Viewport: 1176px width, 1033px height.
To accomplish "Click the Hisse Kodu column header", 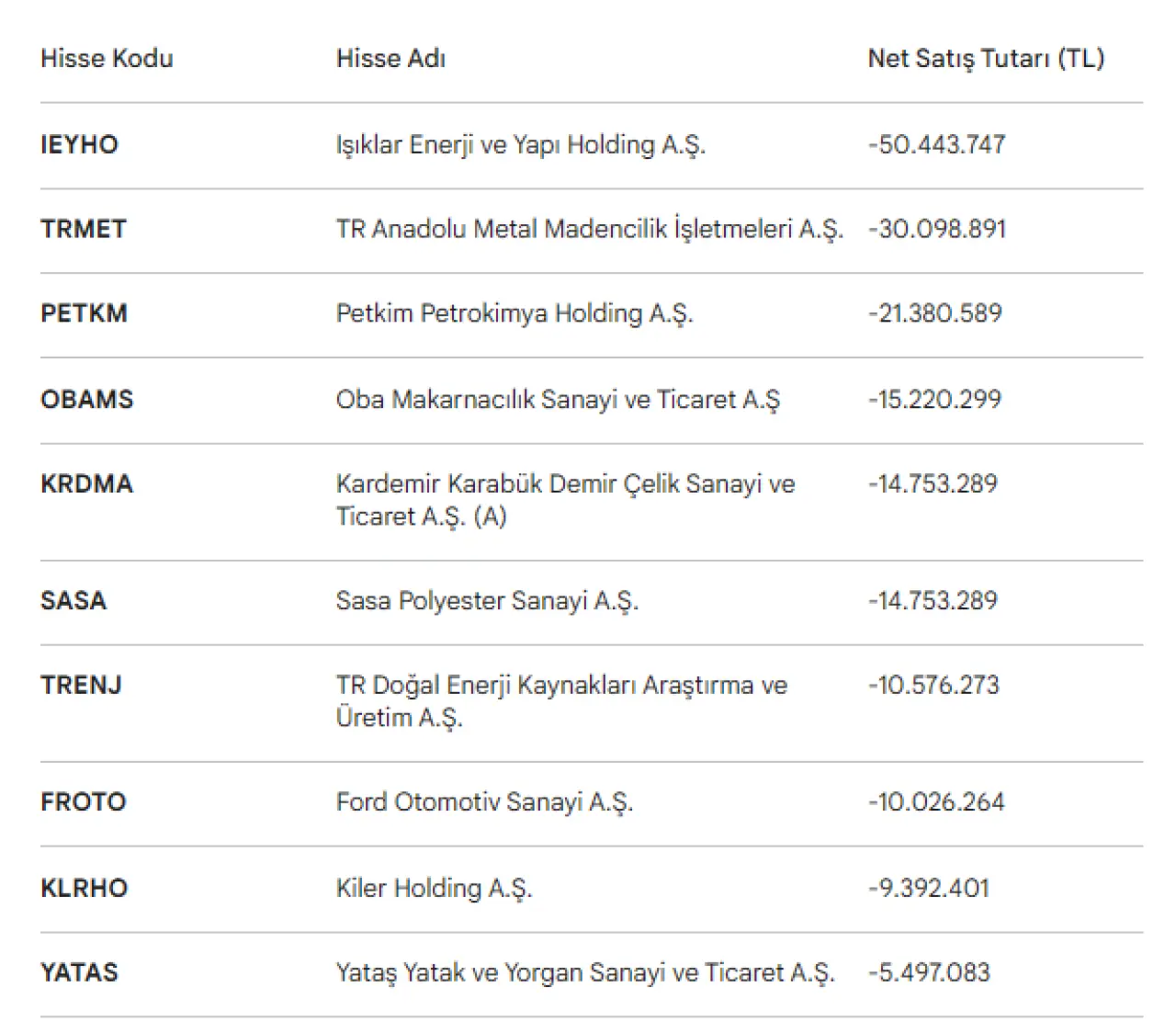I will click(107, 59).
